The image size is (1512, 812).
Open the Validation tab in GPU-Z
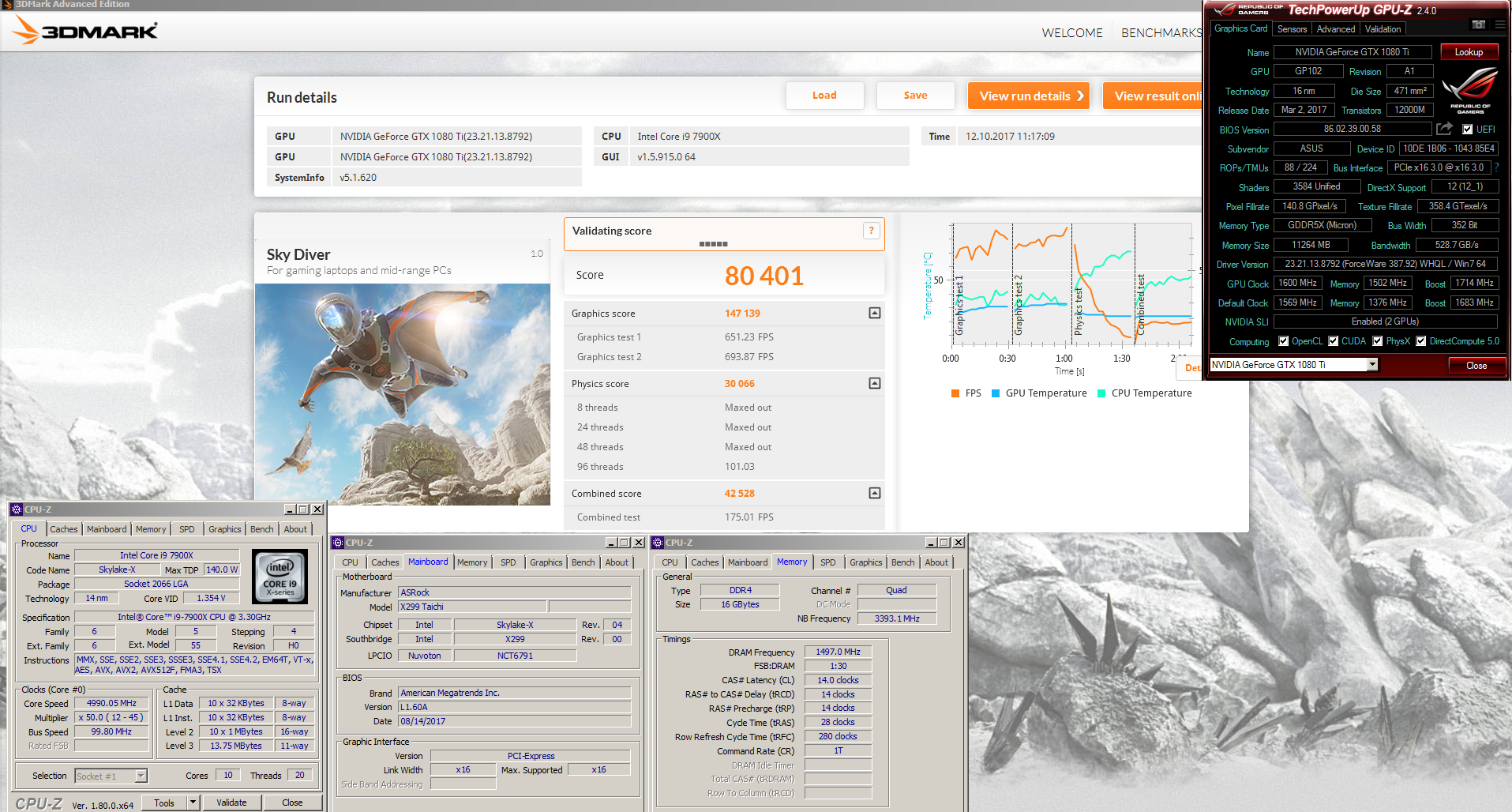[x=1383, y=29]
